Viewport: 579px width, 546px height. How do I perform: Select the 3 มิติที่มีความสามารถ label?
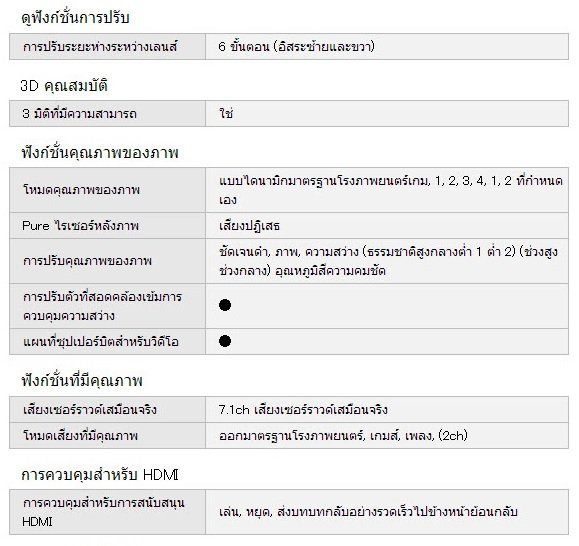coord(80,113)
